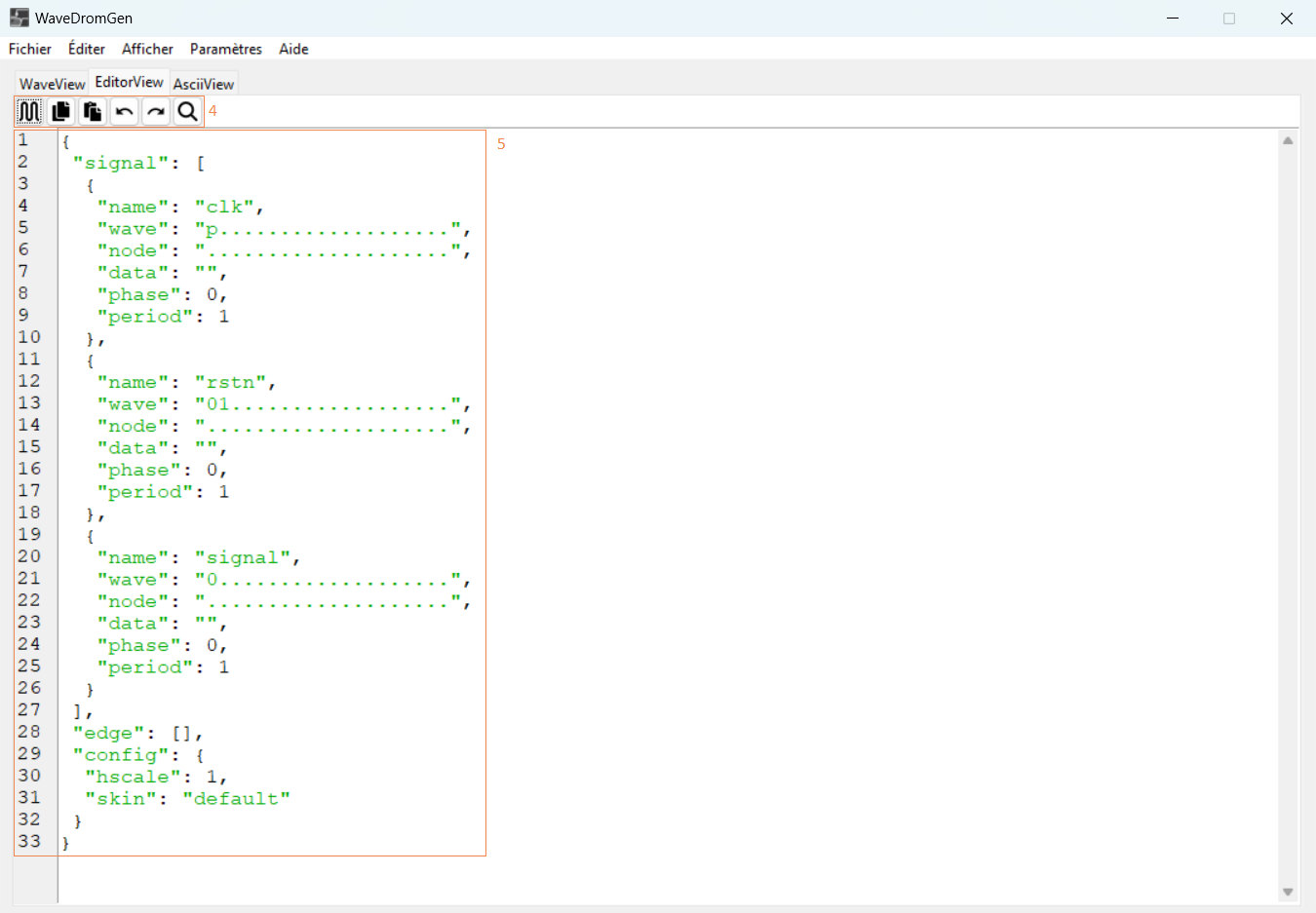Minimize the WaveDromGen window
1316x913 pixels.
point(1173,18)
